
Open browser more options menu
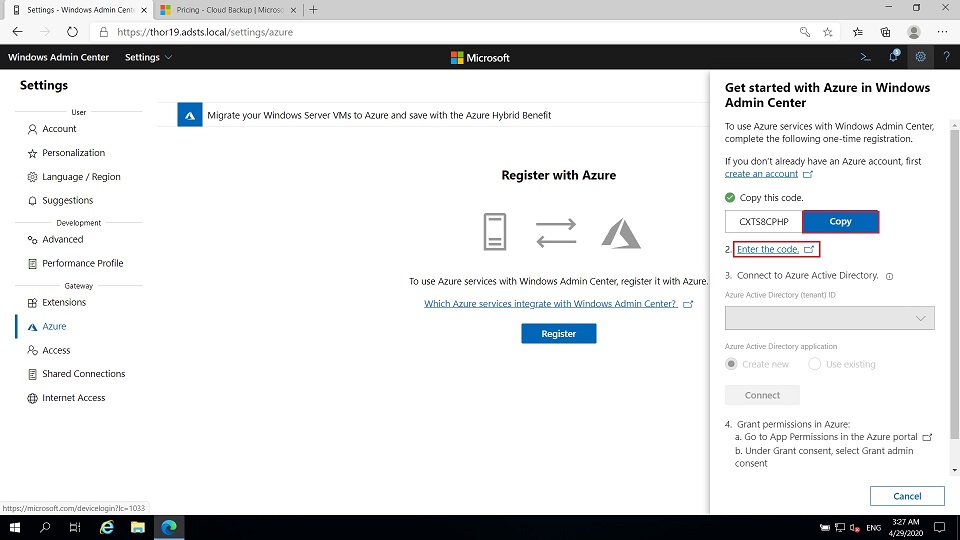tap(942, 32)
